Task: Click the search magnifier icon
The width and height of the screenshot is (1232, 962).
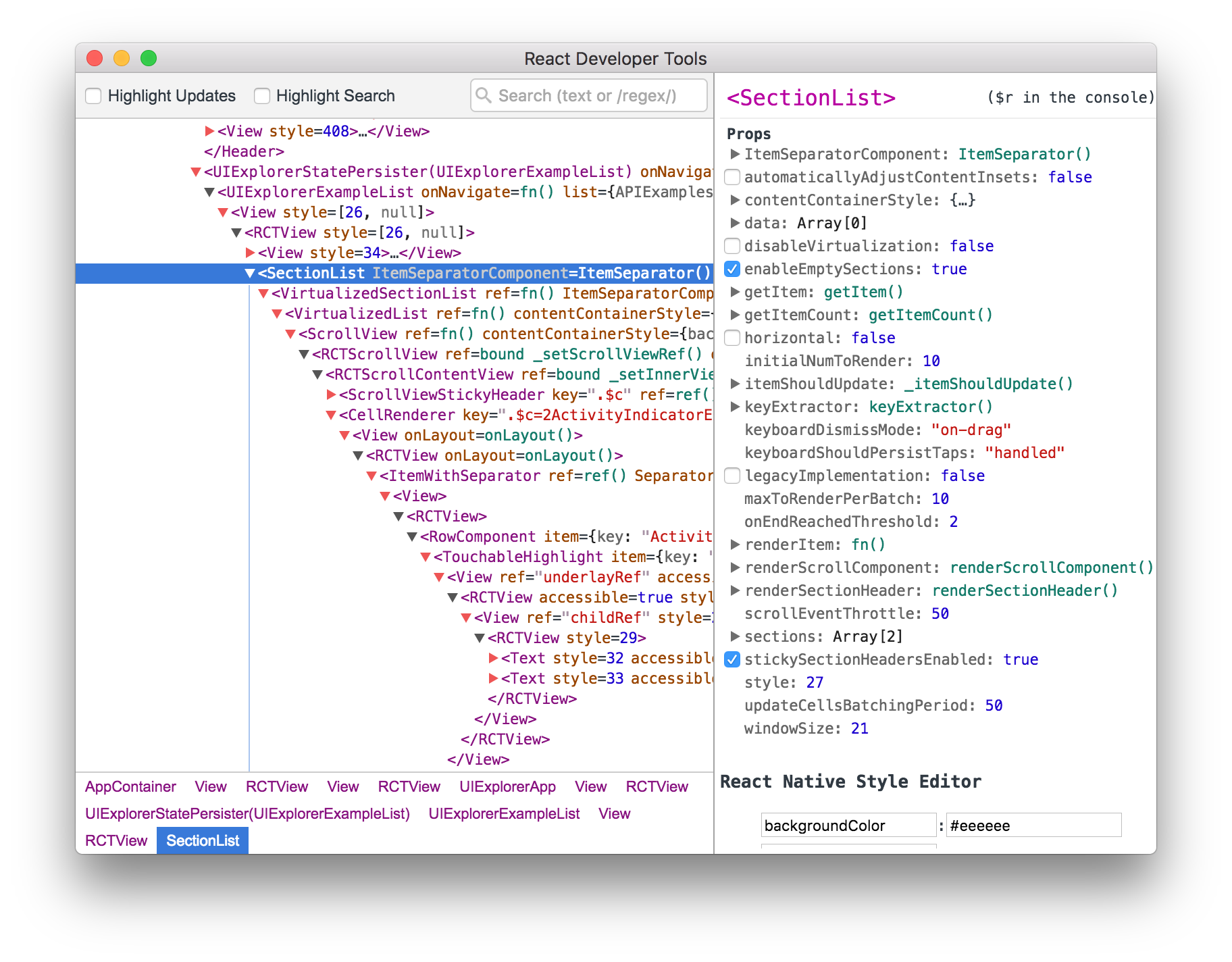Action: click(x=484, y=95)
